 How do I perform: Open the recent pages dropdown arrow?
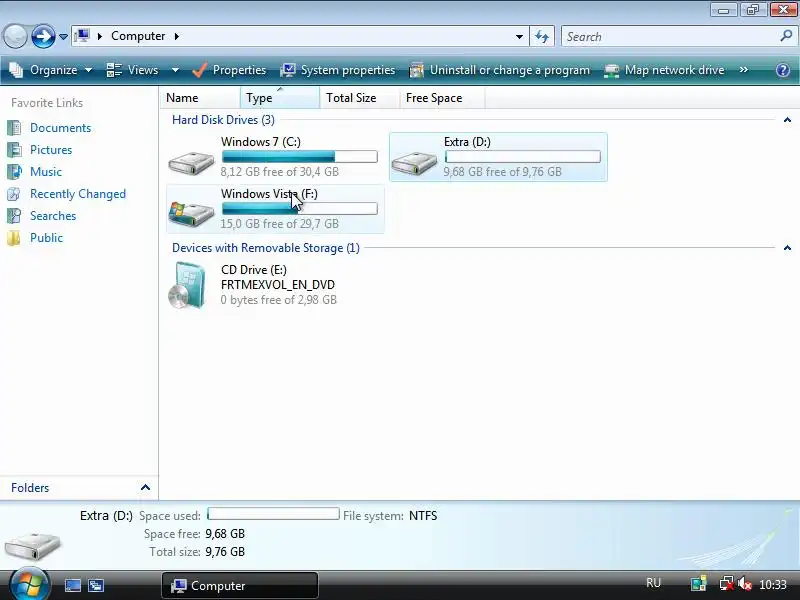(x=63, y=37)
